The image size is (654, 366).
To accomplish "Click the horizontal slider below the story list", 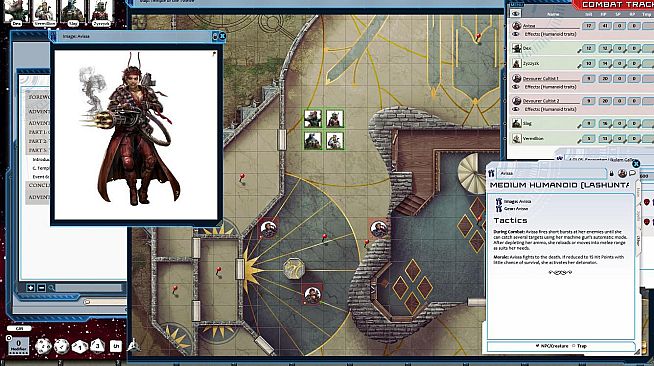I will (x=104, y=302).
